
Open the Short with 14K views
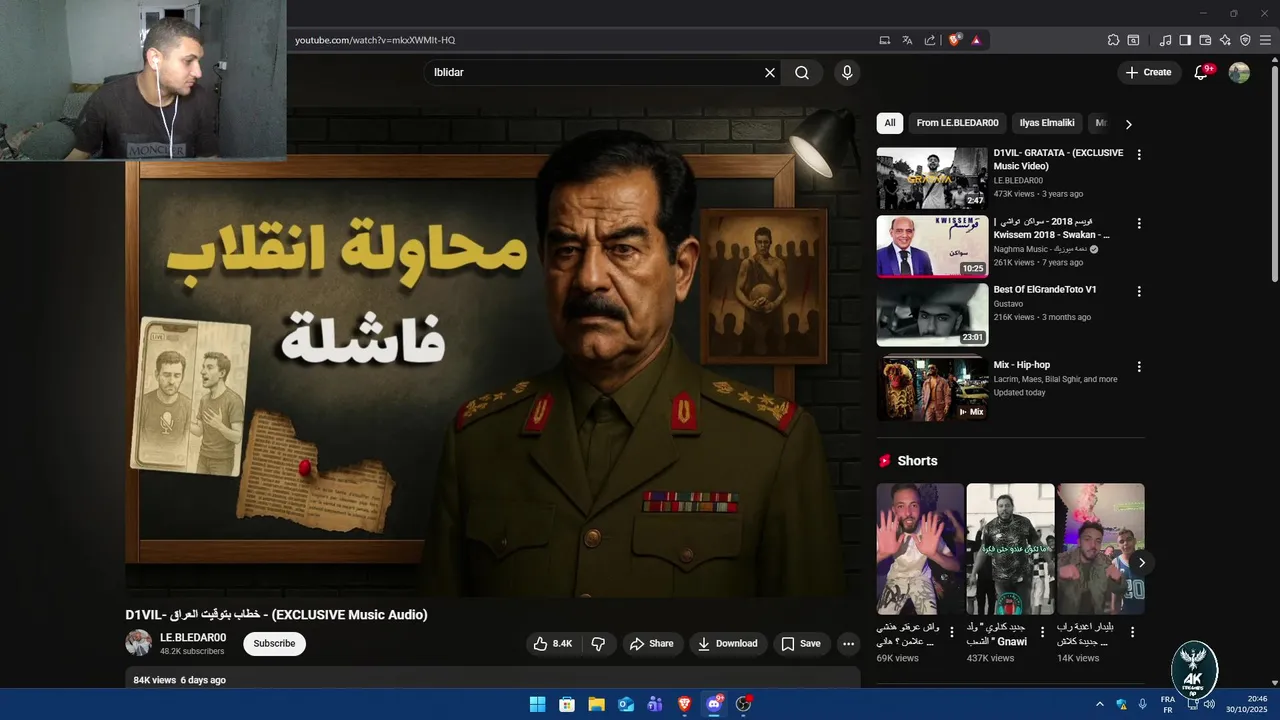point(1100,549)
